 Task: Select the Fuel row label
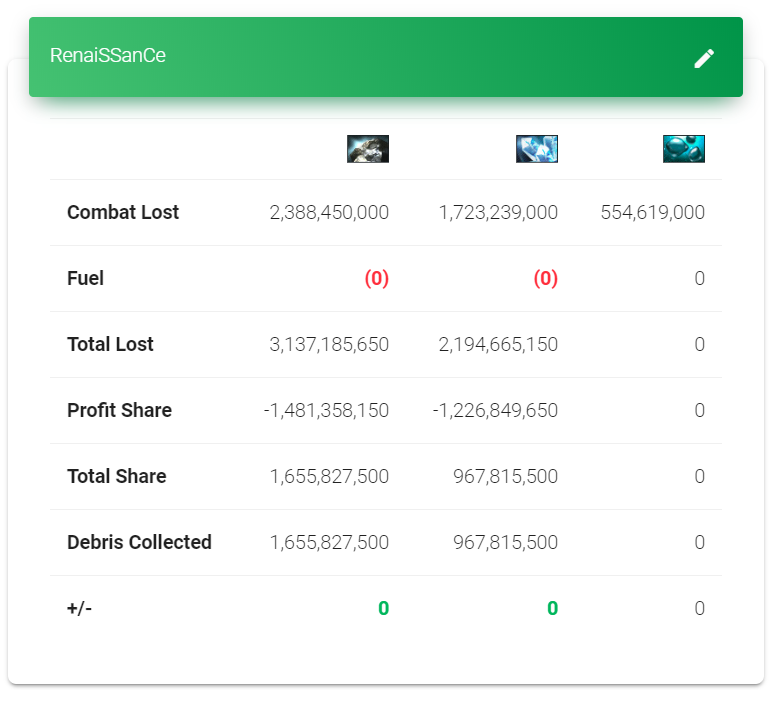click(x=85, y=278)
